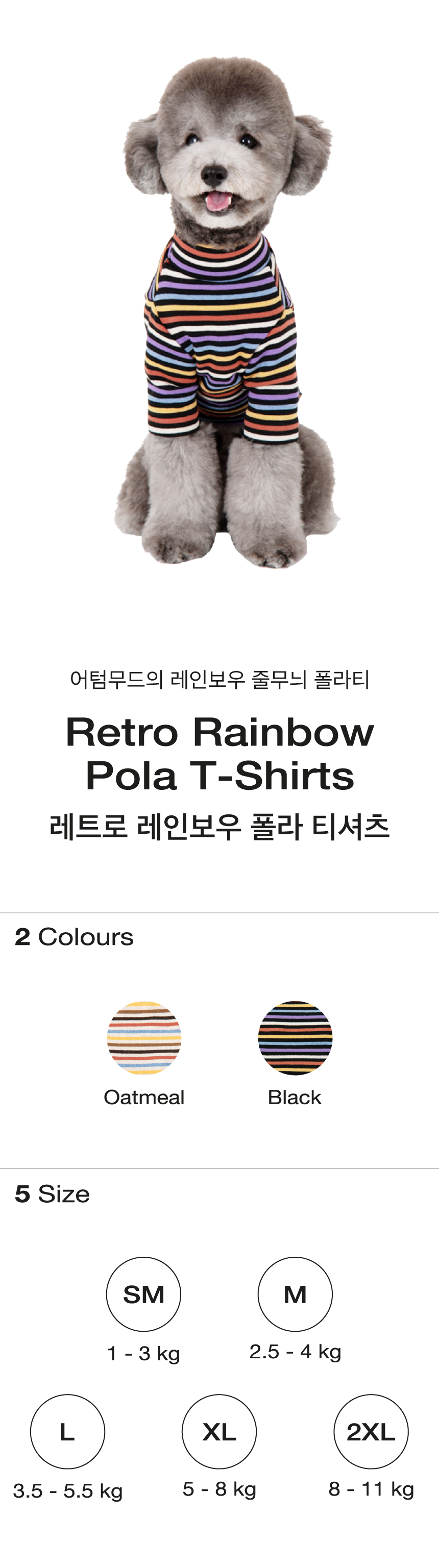Click the Oatmeal color label

(143, 1097)
